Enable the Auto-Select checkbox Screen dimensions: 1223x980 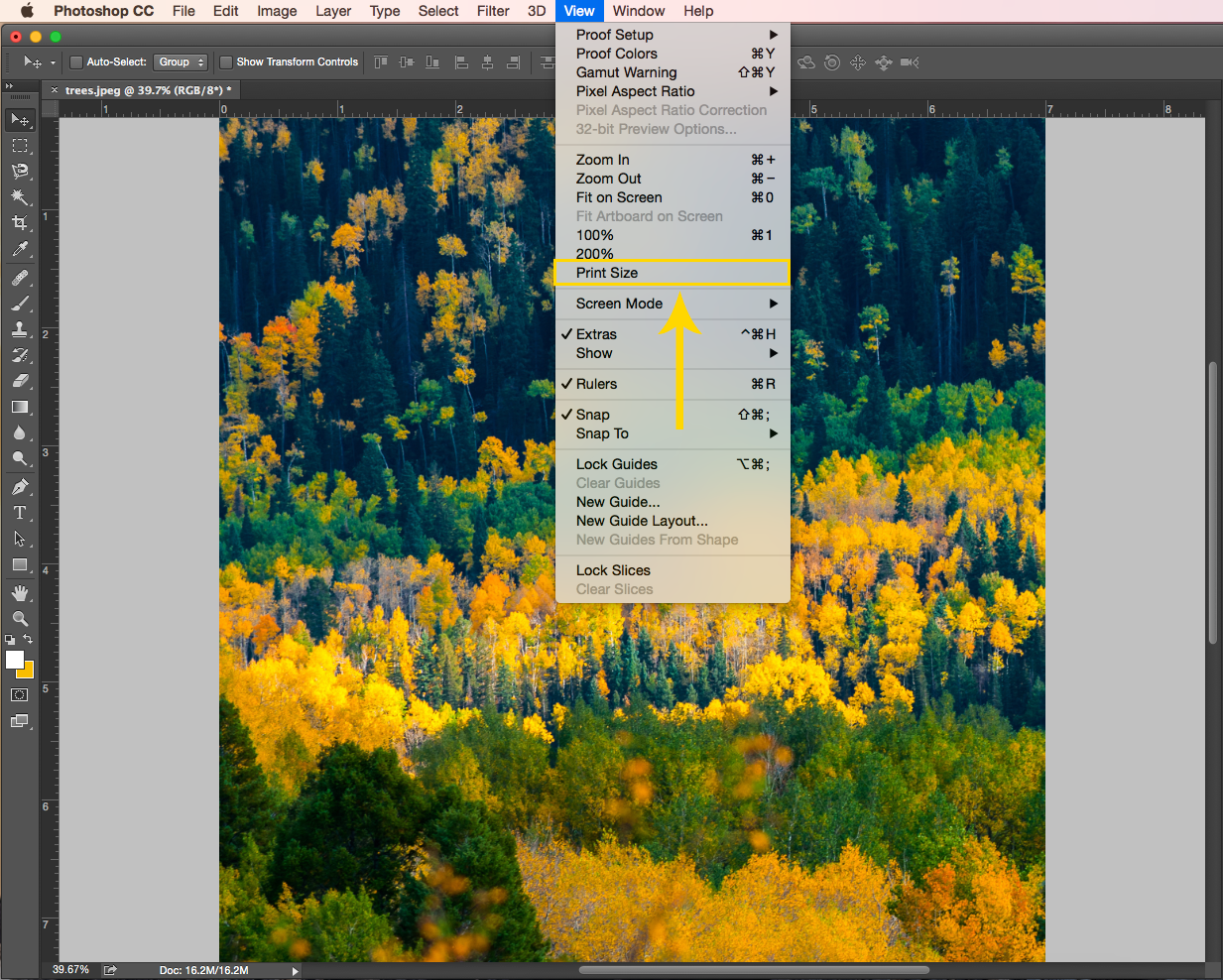(x=76, y=62)
